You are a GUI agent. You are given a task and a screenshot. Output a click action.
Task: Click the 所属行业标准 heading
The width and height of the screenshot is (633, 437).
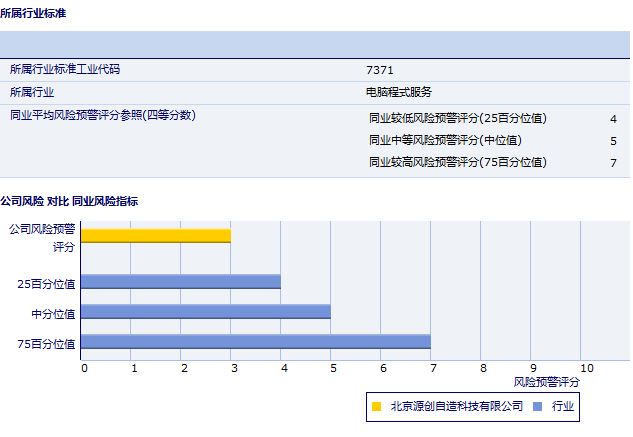pyautogui.click(x=33, y=13)
